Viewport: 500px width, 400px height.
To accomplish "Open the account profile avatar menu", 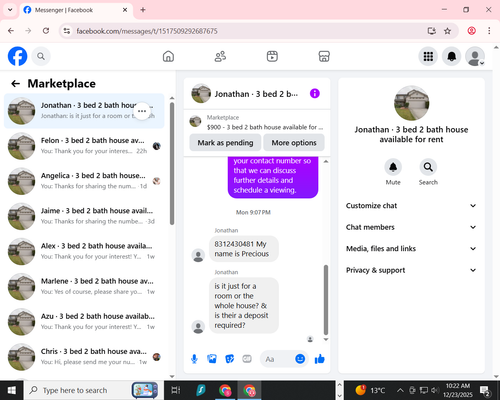I will pyautogui.click(x=475, y=56).
